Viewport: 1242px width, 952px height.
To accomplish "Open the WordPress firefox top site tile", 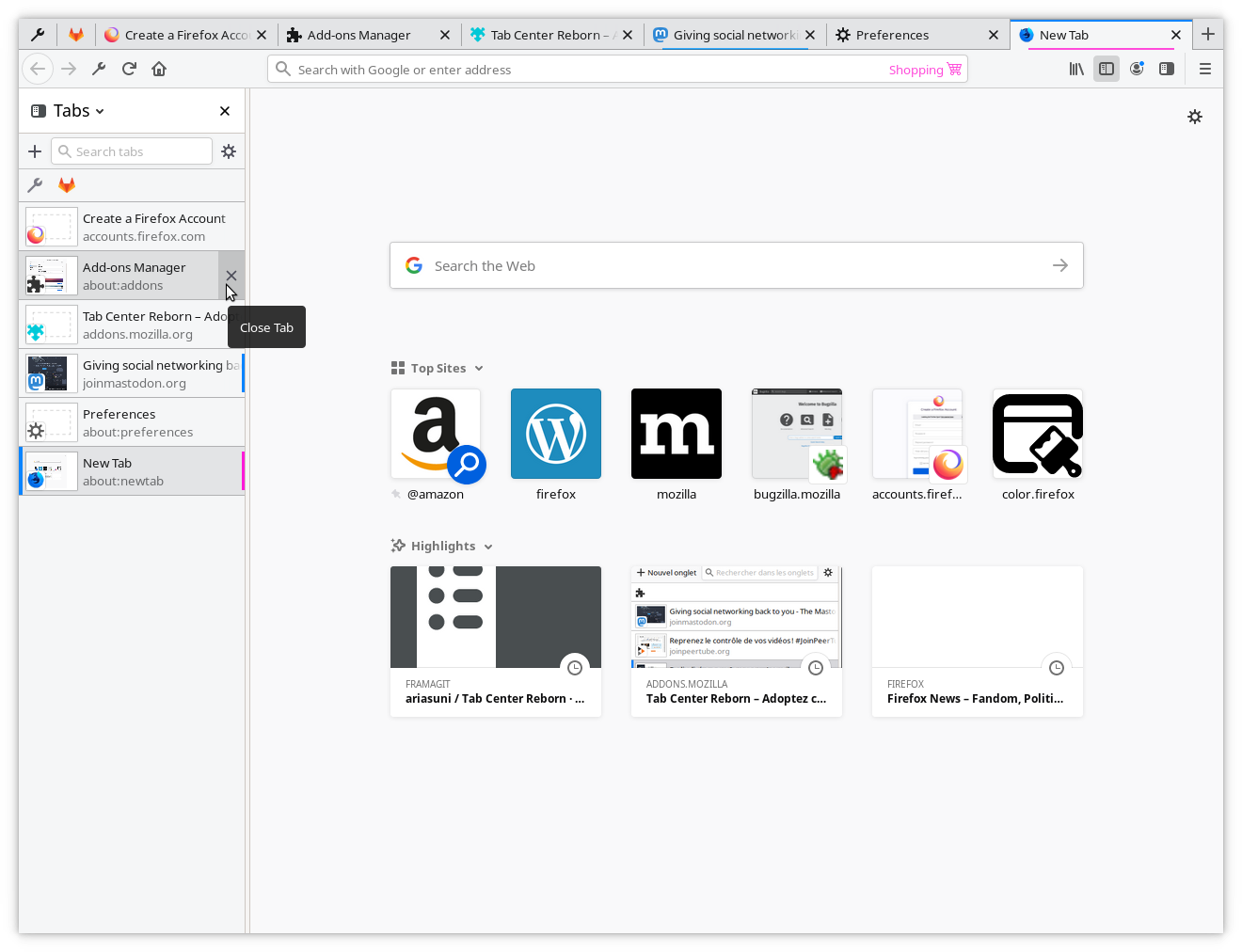I will [556, 435].
